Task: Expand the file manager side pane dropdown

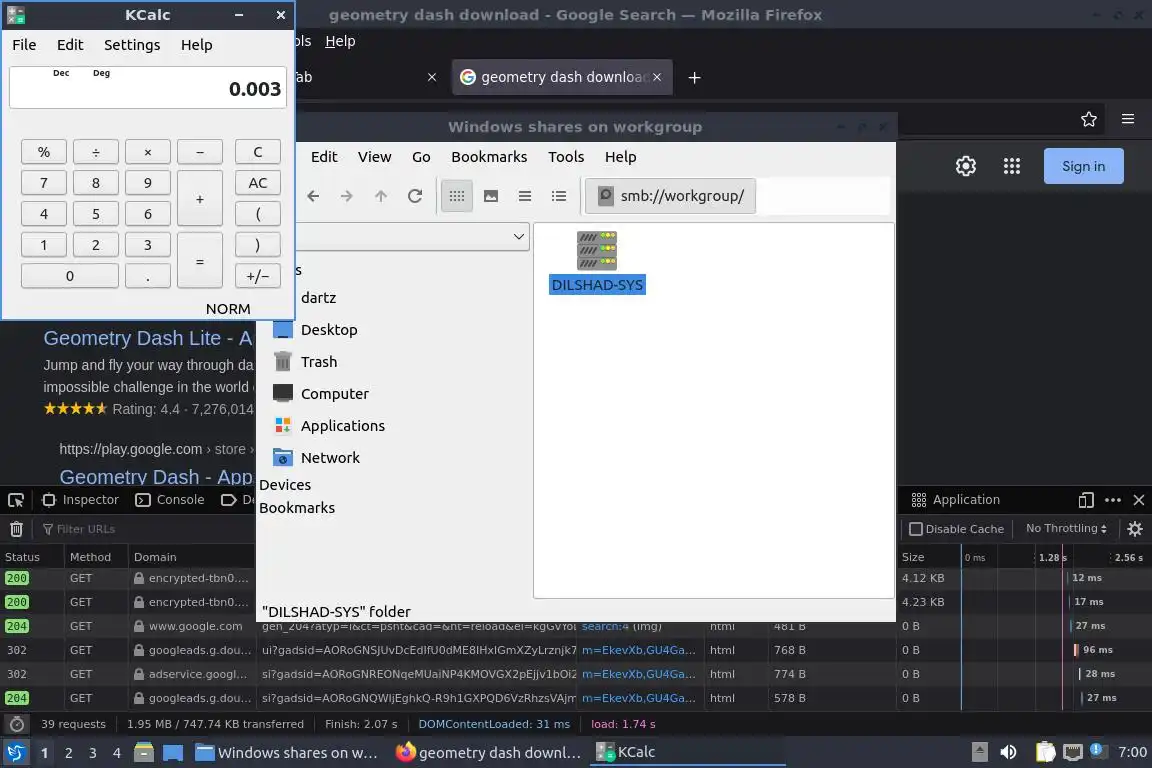Action: click(519, 237)
